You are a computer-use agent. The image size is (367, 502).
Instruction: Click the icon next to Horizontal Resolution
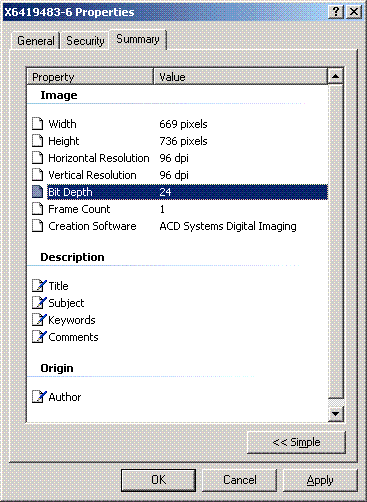point(38,158)
